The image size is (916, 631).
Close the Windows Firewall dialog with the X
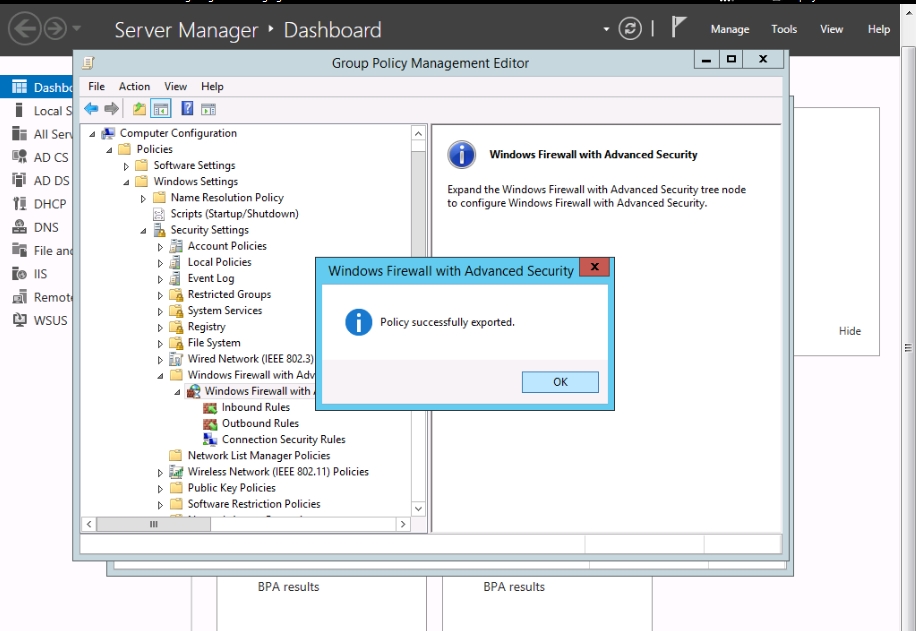[594, 267]
